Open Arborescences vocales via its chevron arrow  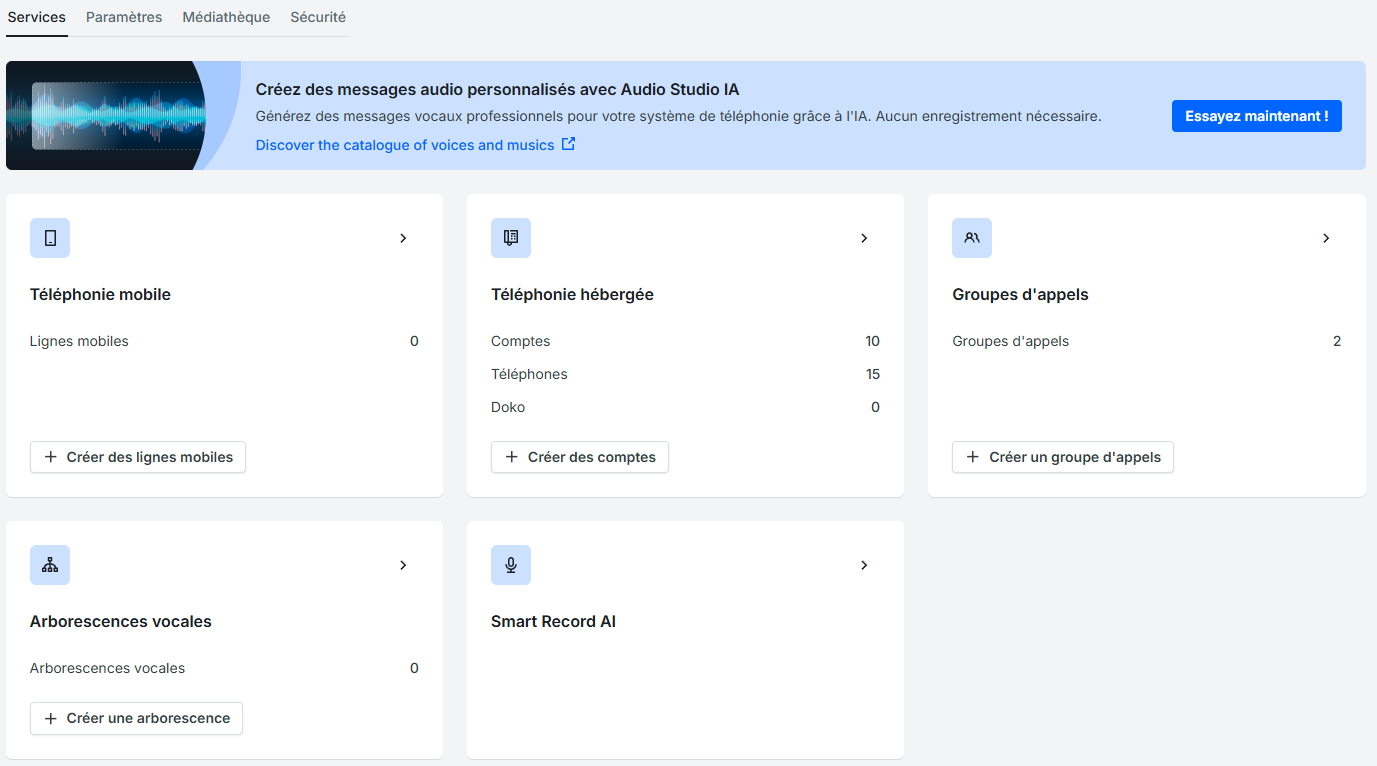coord(403,565)
